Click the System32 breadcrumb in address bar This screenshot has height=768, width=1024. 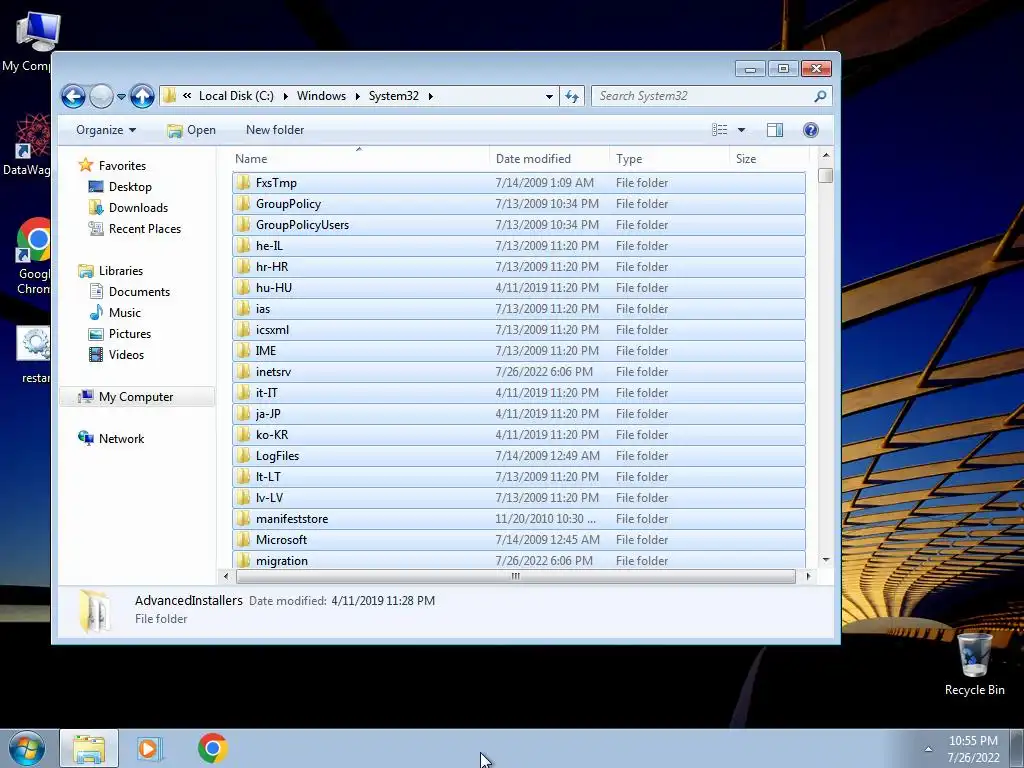coord(393,96)
